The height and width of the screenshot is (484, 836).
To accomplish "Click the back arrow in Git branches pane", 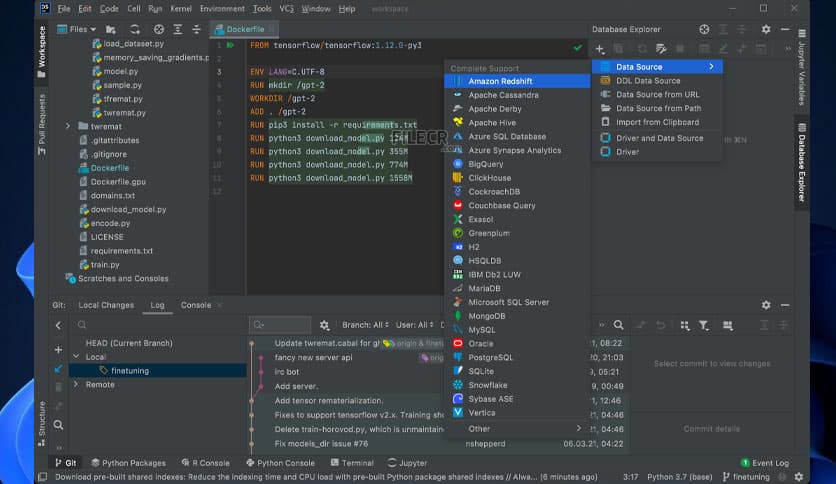I will tap(58, 325).
